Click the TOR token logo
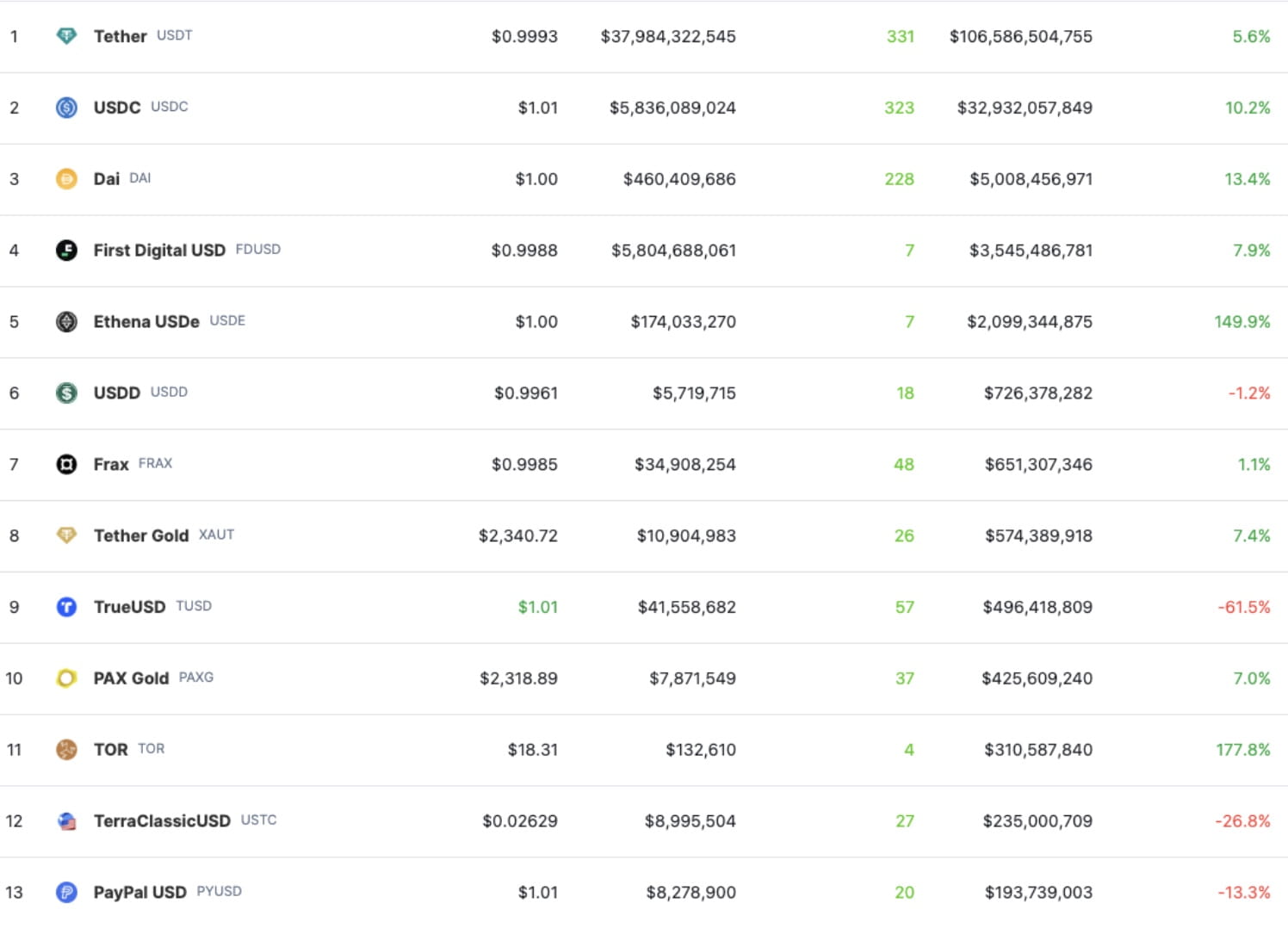This screenshot has height=928, width=1288. coord(67,750)
